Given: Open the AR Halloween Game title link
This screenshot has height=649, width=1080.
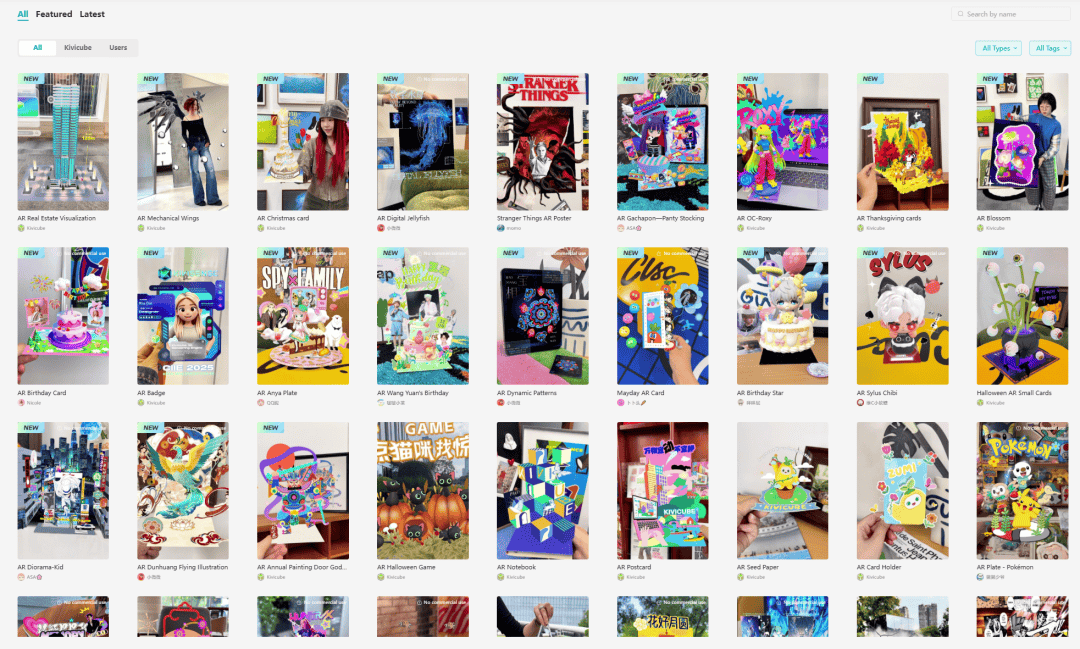Looking at the screenshot, I should tap(406, 568).
